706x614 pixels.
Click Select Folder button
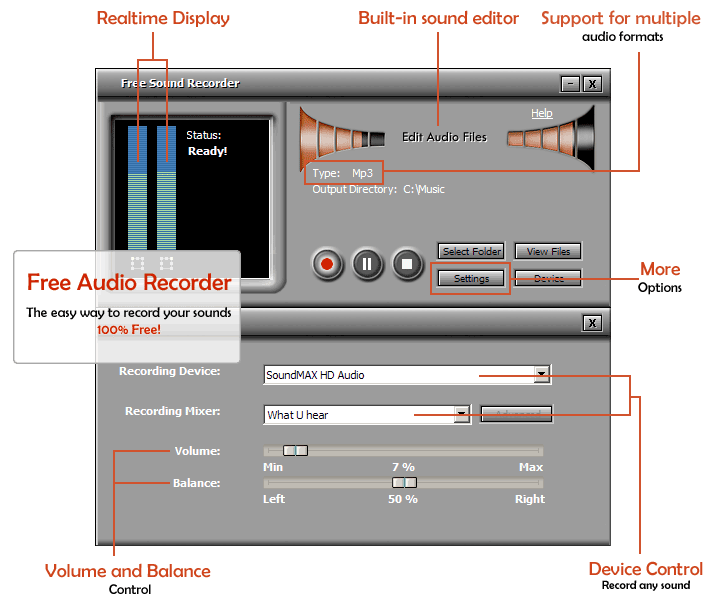[471, 252]
